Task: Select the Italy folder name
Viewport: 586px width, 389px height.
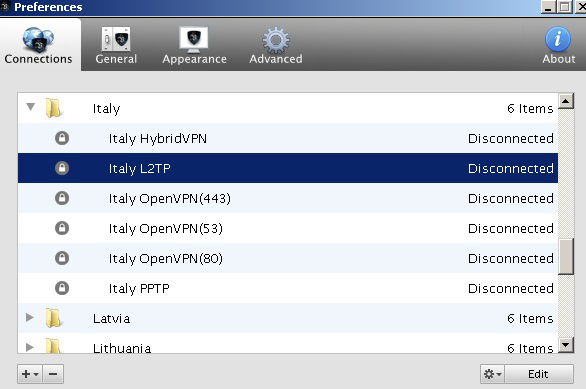Action: [106, 109]
